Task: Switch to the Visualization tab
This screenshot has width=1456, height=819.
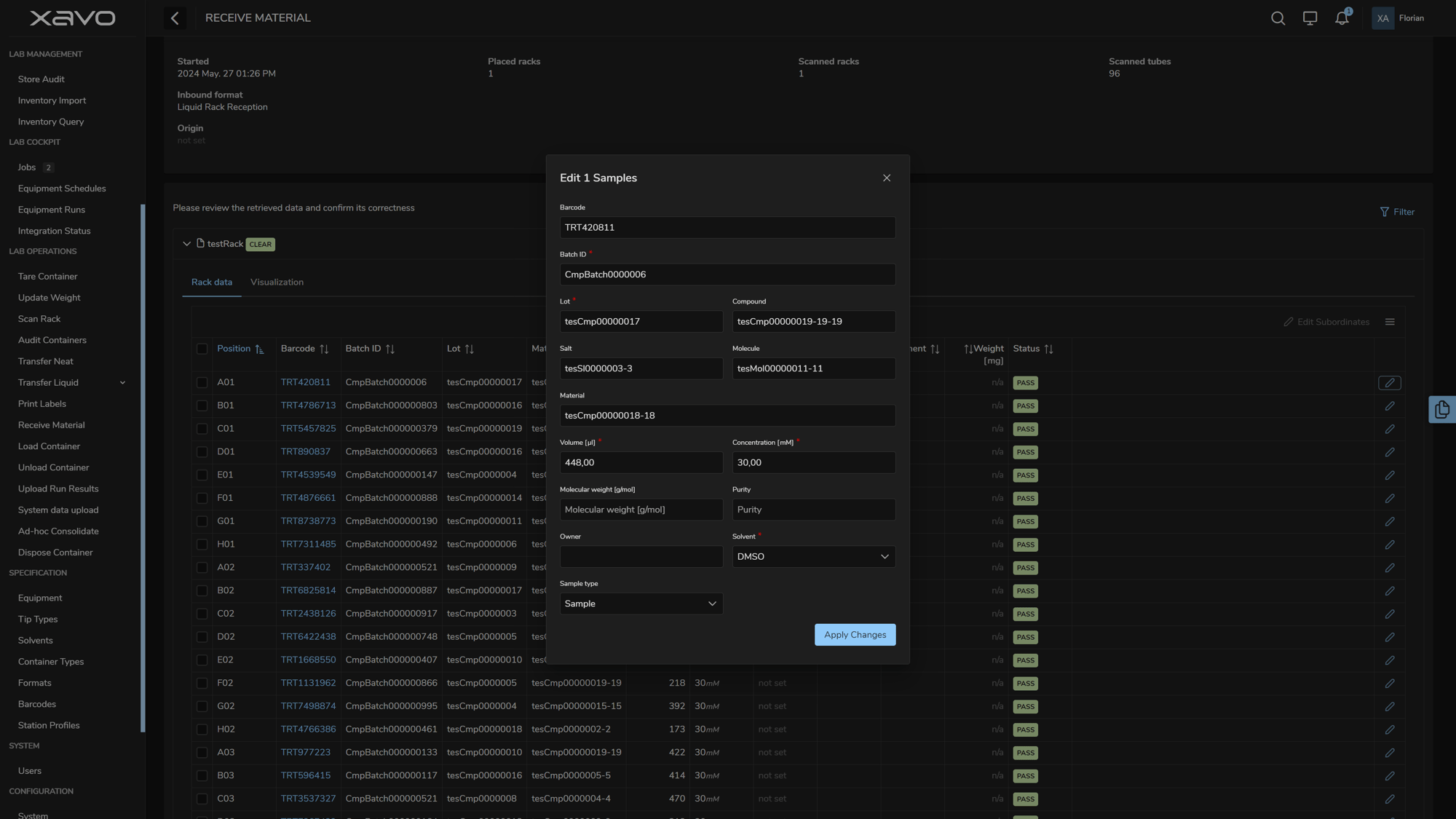Action: (276, 281)
